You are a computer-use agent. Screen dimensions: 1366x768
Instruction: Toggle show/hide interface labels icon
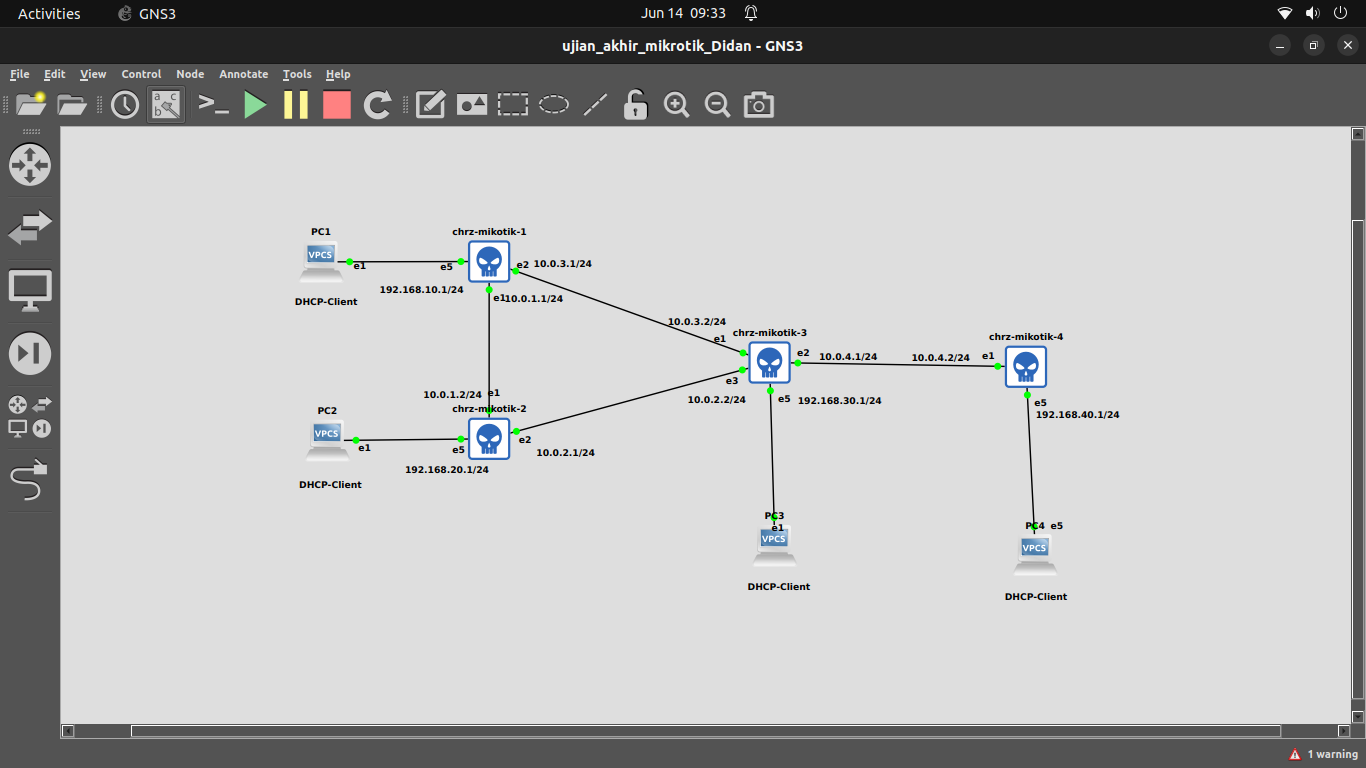166,104
